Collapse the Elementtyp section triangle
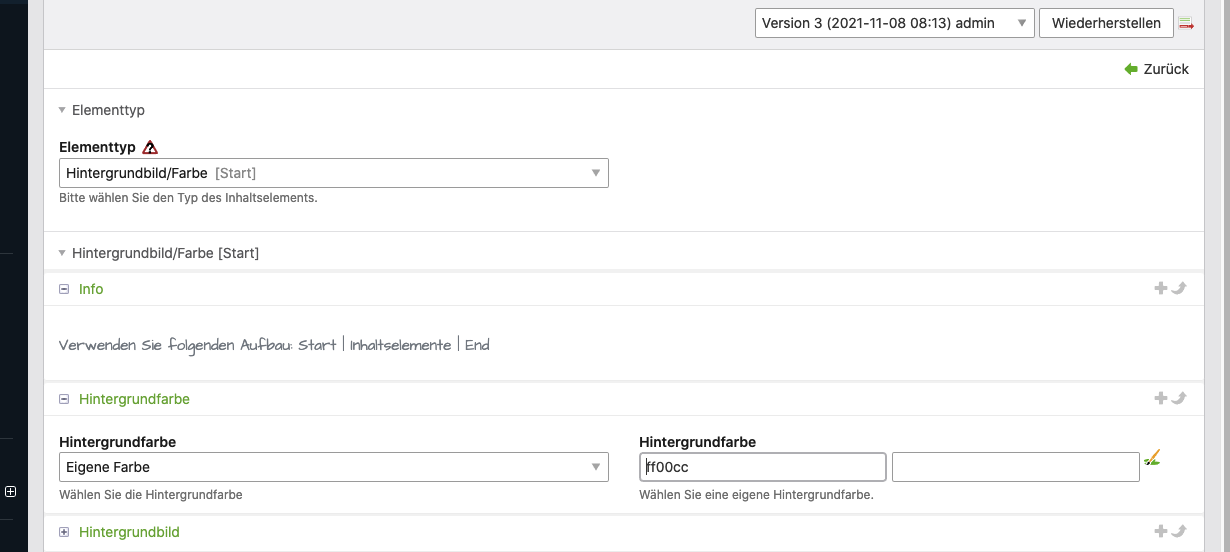The height and width of the screenshot is (552, 1230). [x=62, y=110]
